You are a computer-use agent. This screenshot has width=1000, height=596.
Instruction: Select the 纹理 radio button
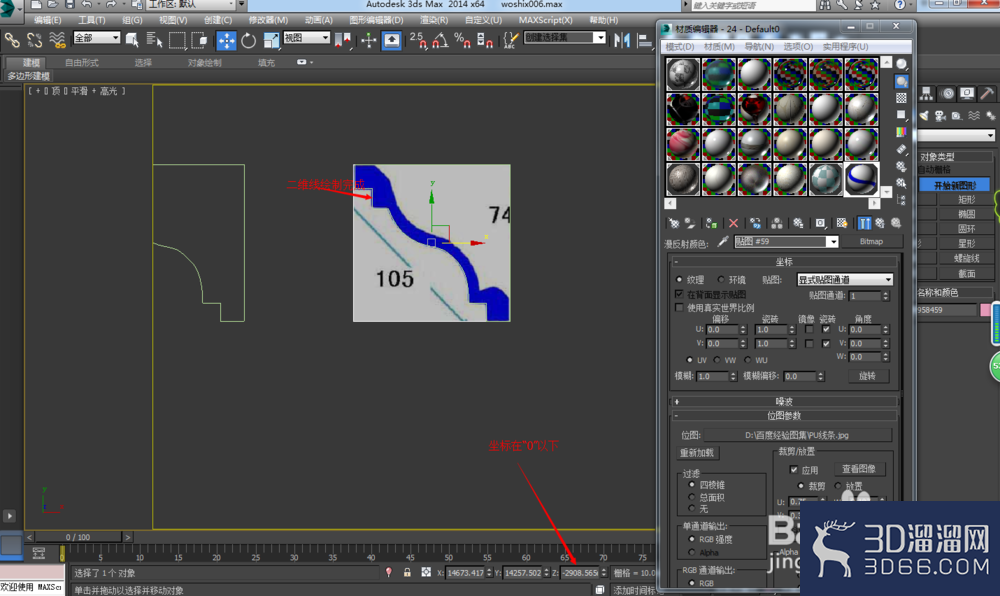click(679, 279)
